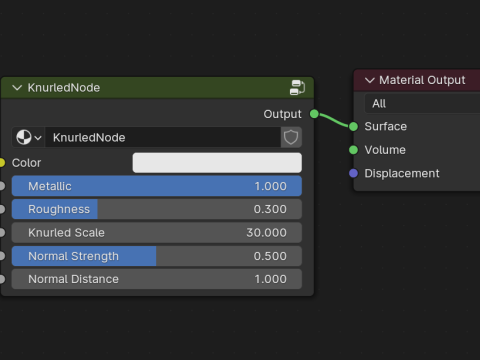Click the Surface label text
The image size is (480, 360).
386,127
